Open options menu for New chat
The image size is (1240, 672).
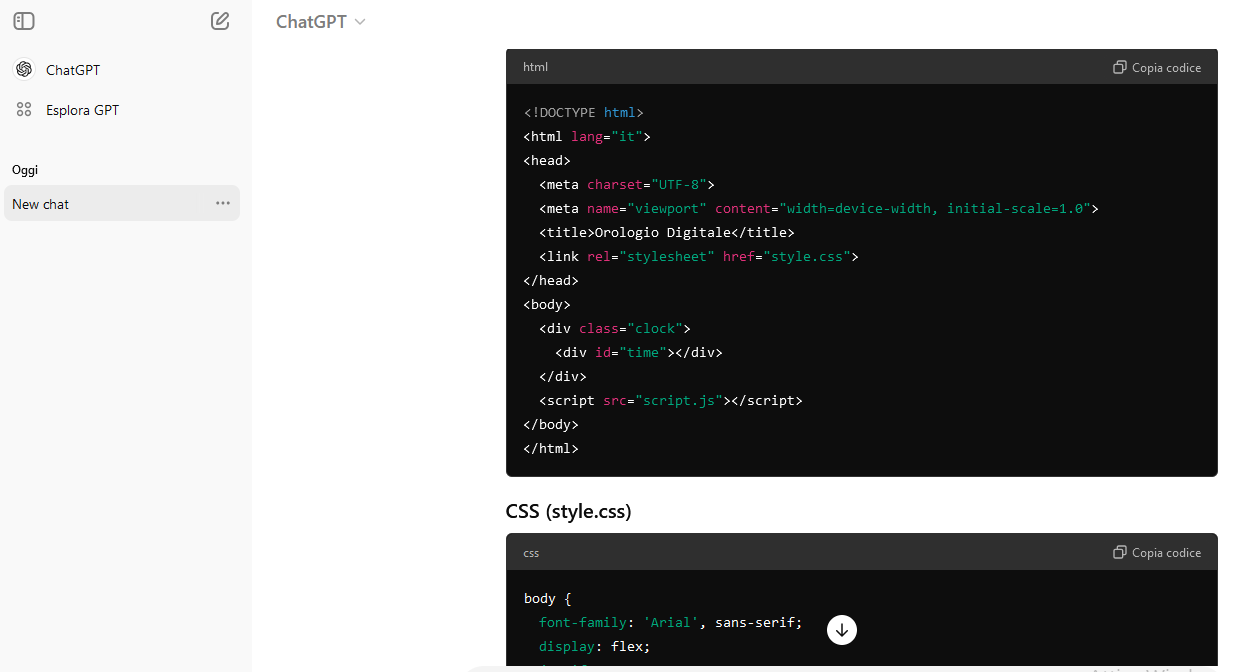(223, 203)
